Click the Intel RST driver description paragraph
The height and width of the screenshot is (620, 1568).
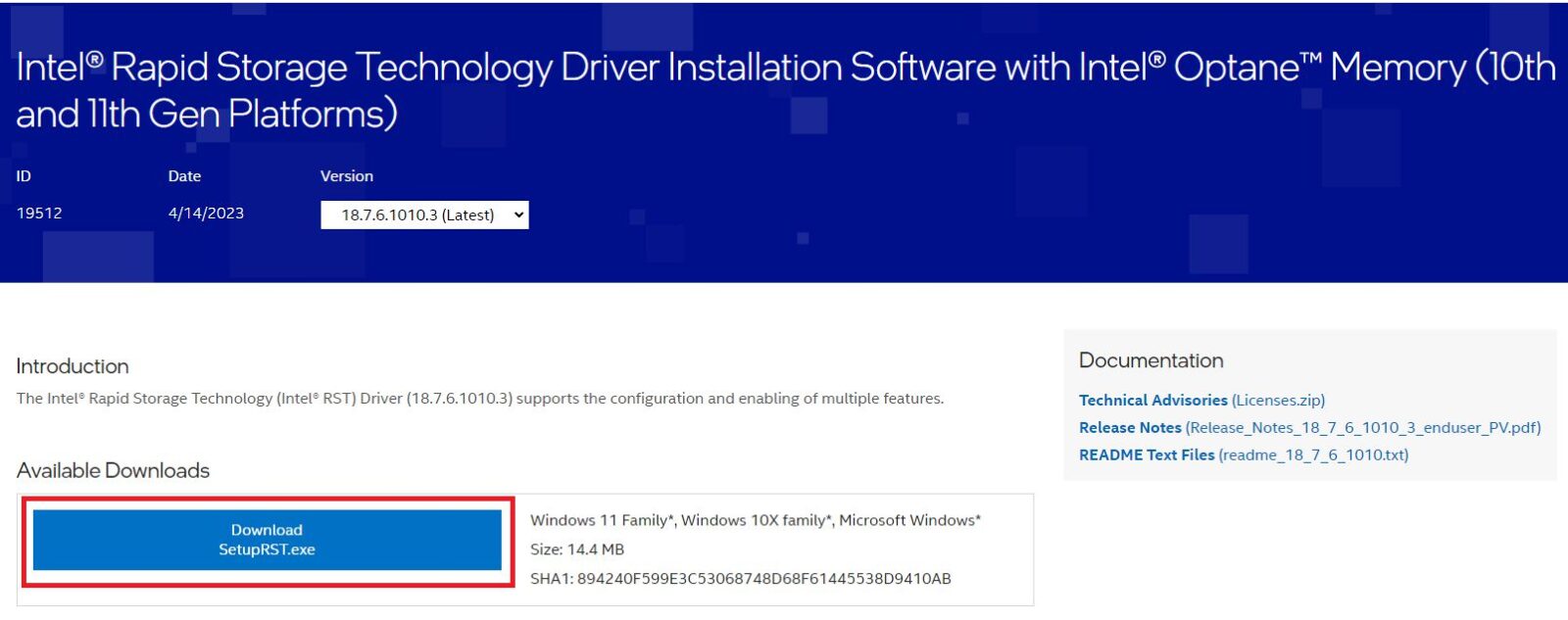(x=480, y=399)
